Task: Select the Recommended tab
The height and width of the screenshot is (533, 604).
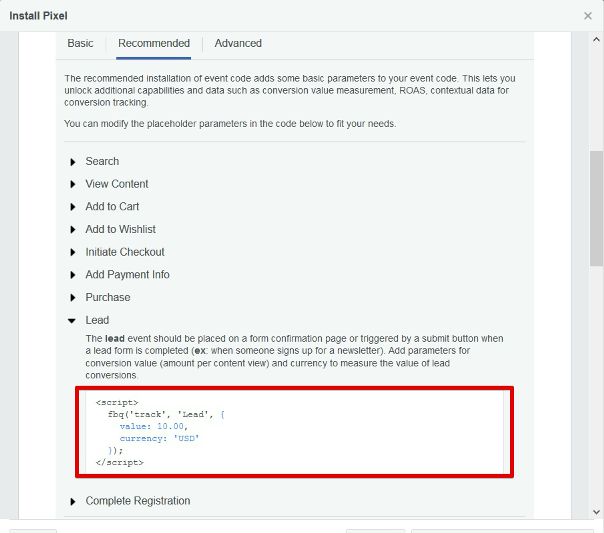Action: (x=154, y=43)
